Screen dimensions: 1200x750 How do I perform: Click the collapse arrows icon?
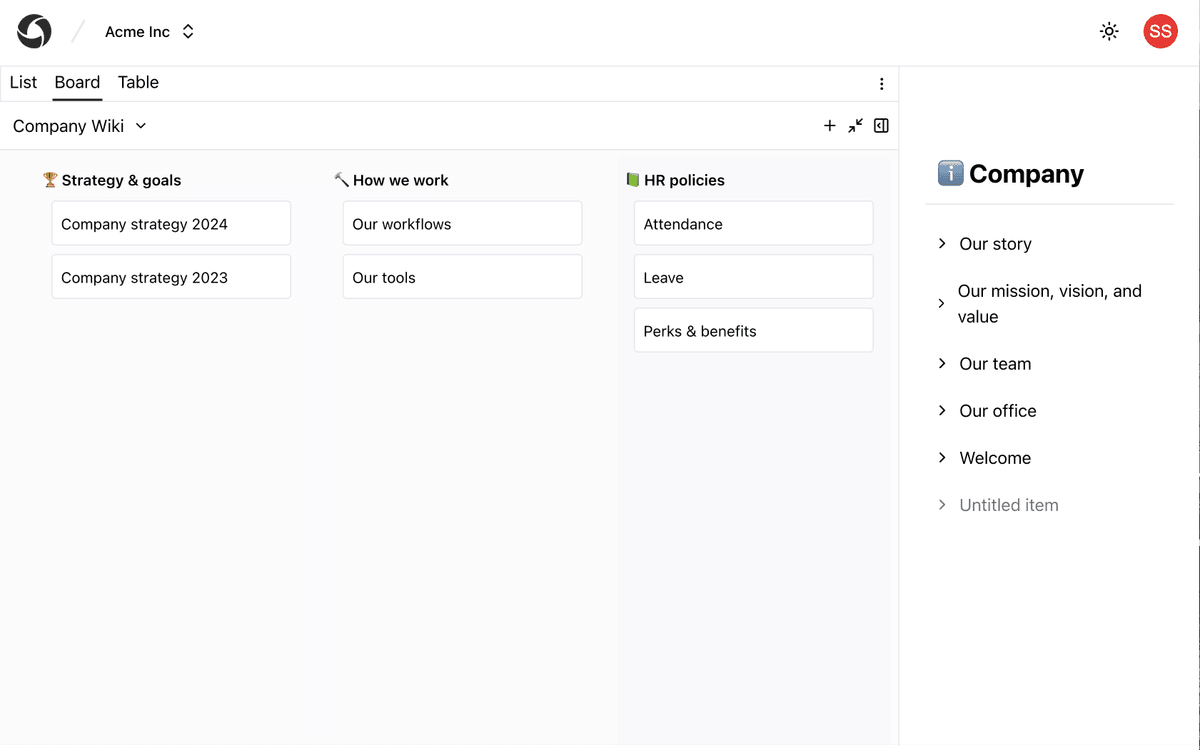click(x=855, y=126)
